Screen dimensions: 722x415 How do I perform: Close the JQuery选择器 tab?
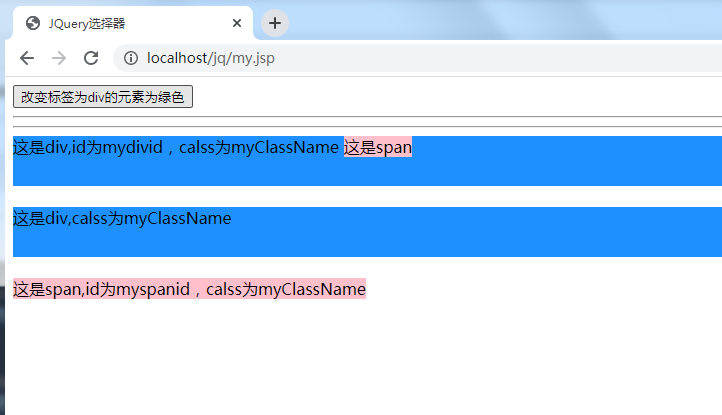(237, 23)
